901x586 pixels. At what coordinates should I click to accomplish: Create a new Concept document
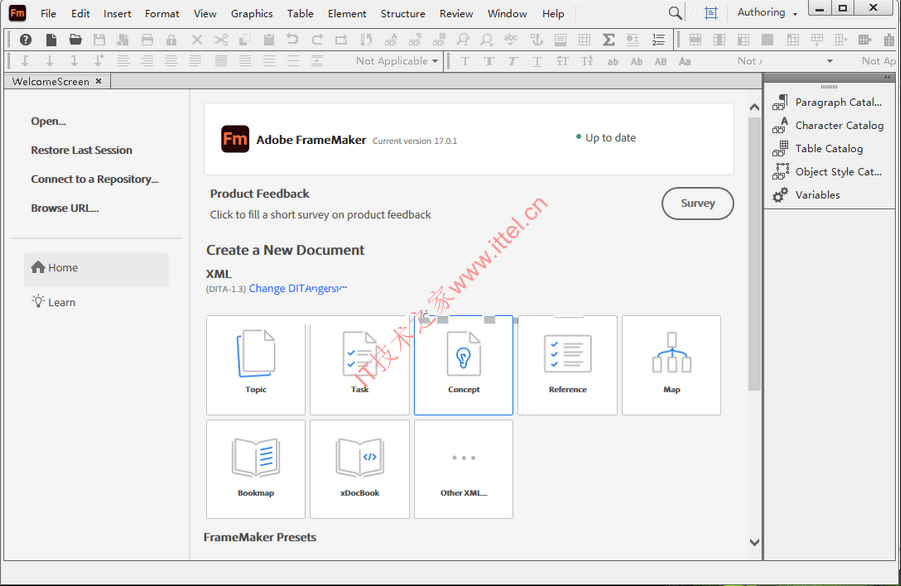(464, 365)
